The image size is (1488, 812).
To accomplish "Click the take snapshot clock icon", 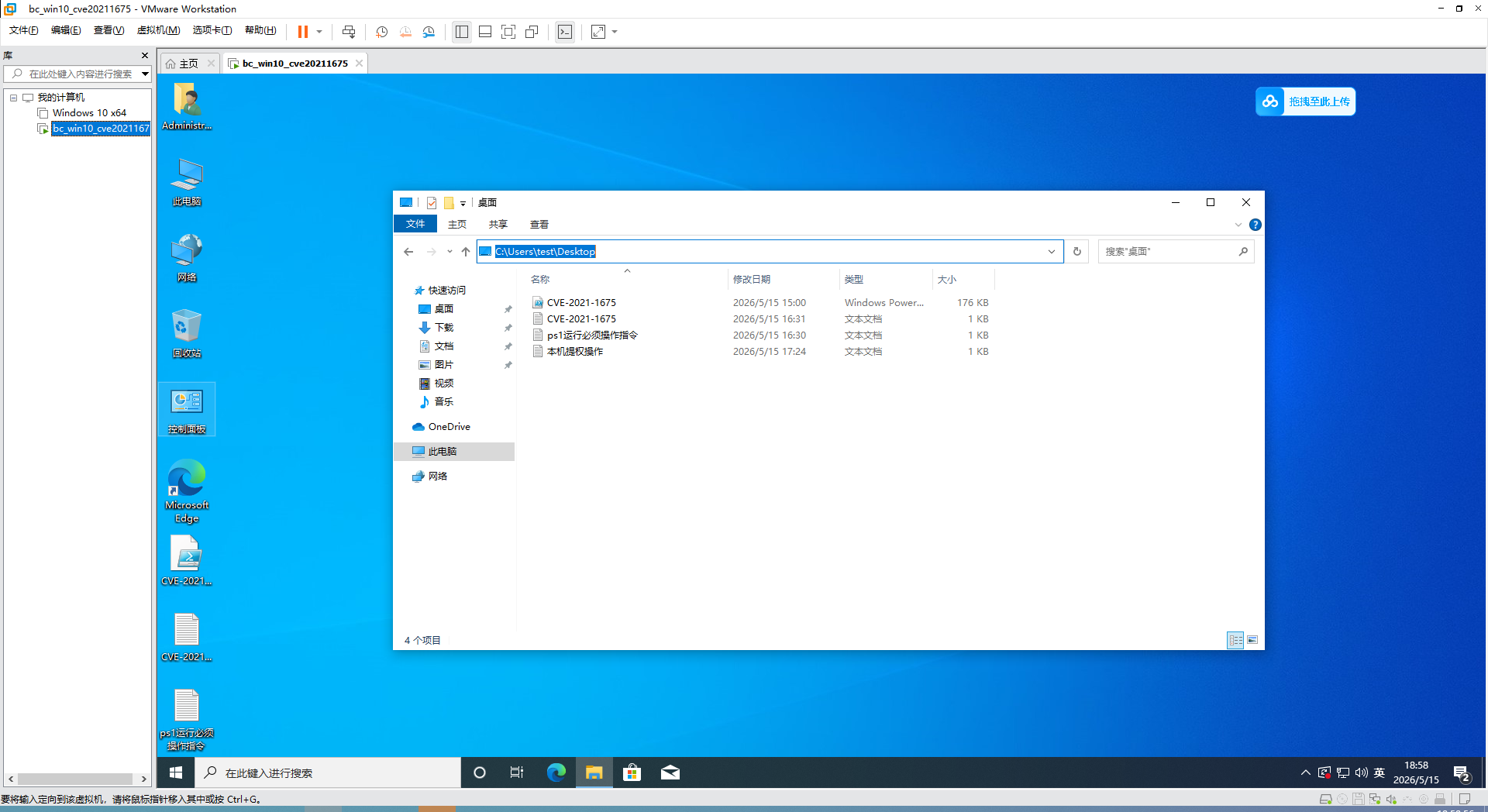I will click(382, 32).
